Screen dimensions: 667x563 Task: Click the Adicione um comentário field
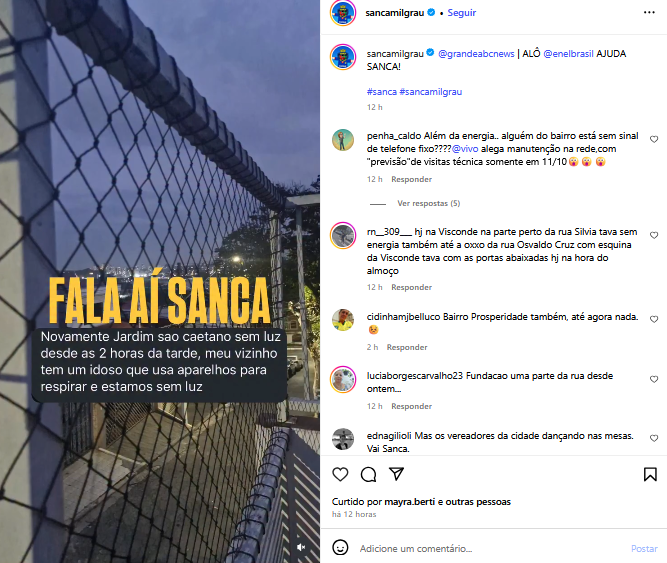pyautogui.click(x=491, y=549)
